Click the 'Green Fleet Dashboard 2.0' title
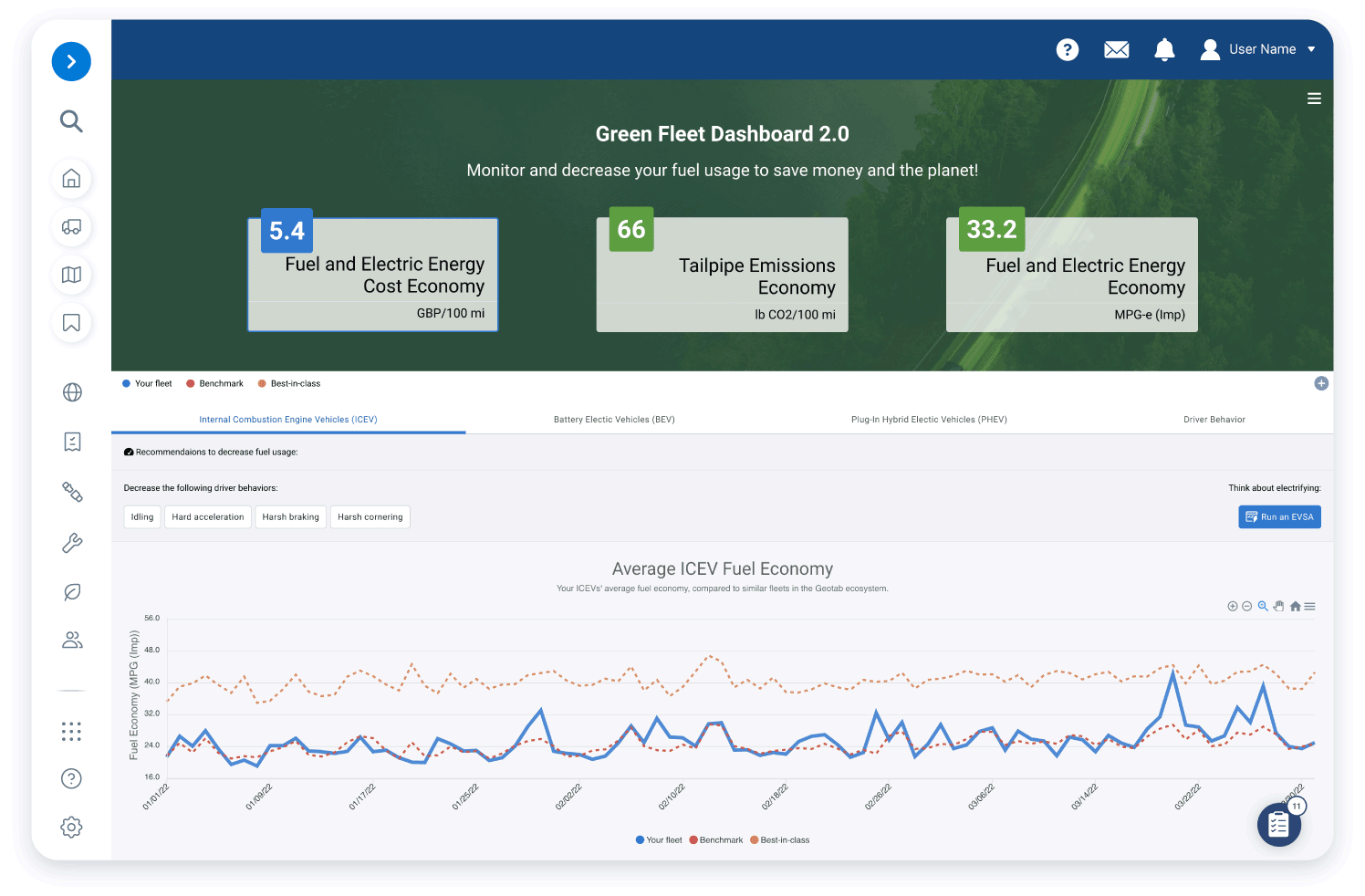Screen dimensions: 1365x896 click(723, 134)
